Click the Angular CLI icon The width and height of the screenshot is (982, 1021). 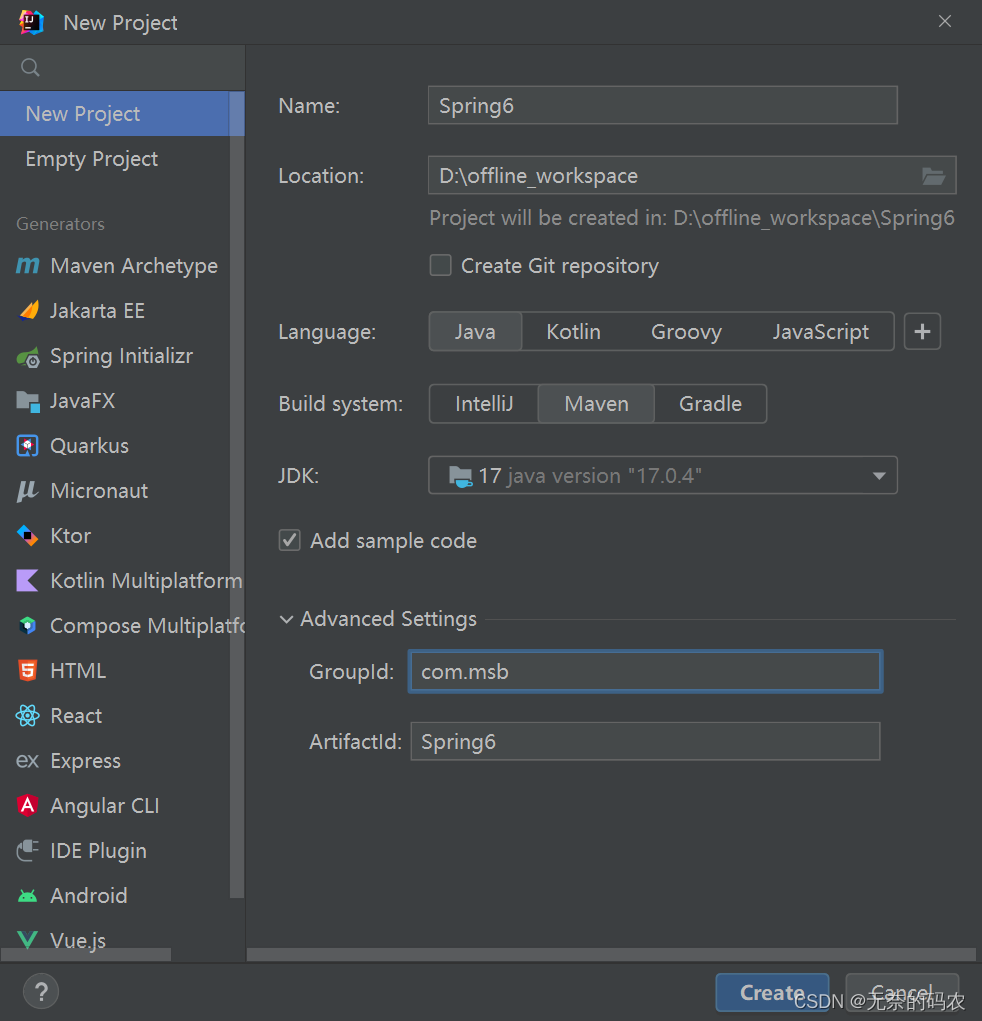pyautogui.click(x=27, y=805)
